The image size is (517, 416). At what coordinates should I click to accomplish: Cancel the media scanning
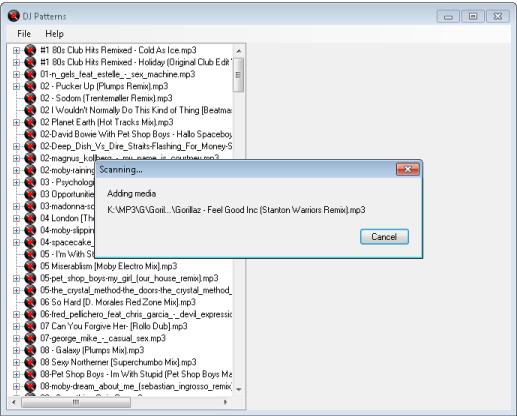point(384,237)
